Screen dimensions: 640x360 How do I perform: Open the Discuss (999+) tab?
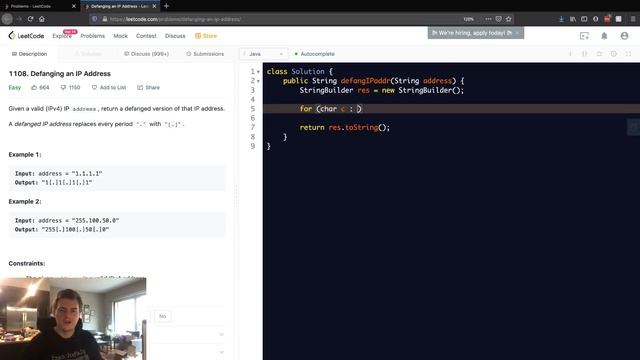147,54
